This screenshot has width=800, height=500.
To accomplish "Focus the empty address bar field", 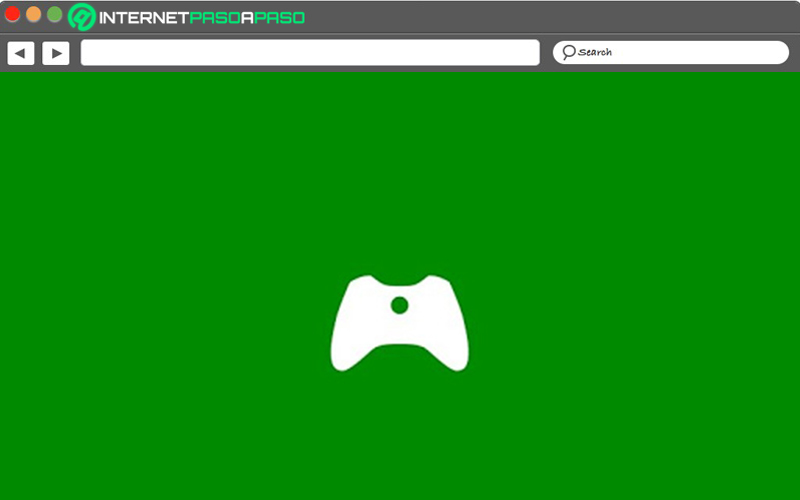I will click(310, 53).
